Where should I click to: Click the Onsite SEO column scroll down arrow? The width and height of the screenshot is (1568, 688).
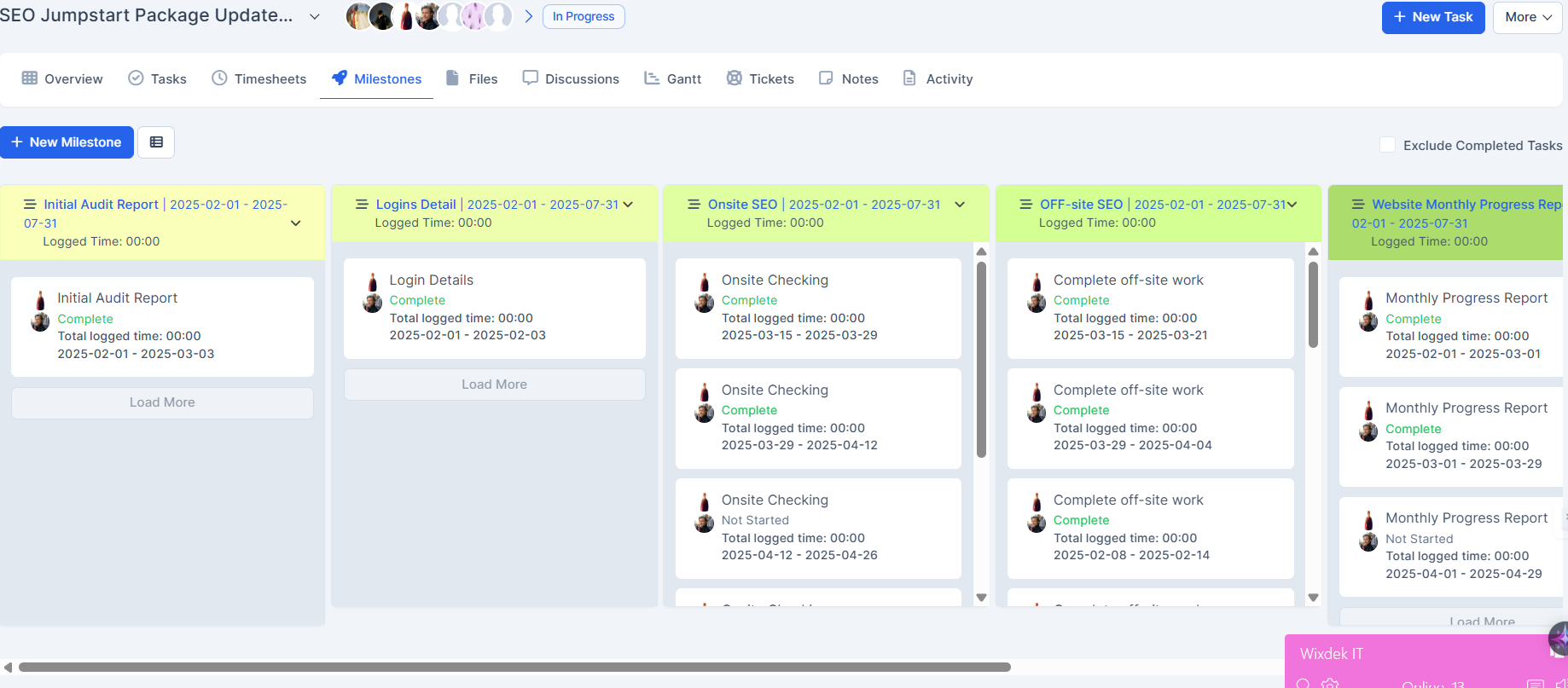pyautogui.click(x=981, y=598)
